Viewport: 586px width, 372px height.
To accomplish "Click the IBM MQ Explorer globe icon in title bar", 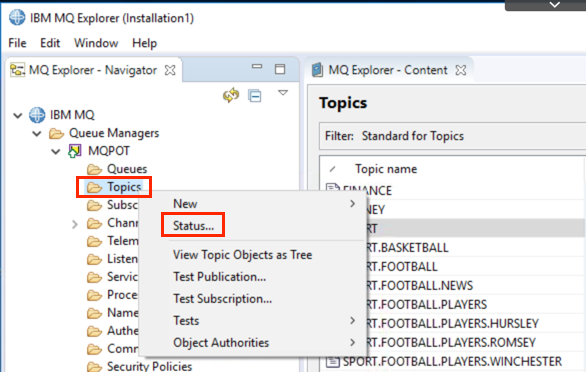I will [x=17, y=18].
